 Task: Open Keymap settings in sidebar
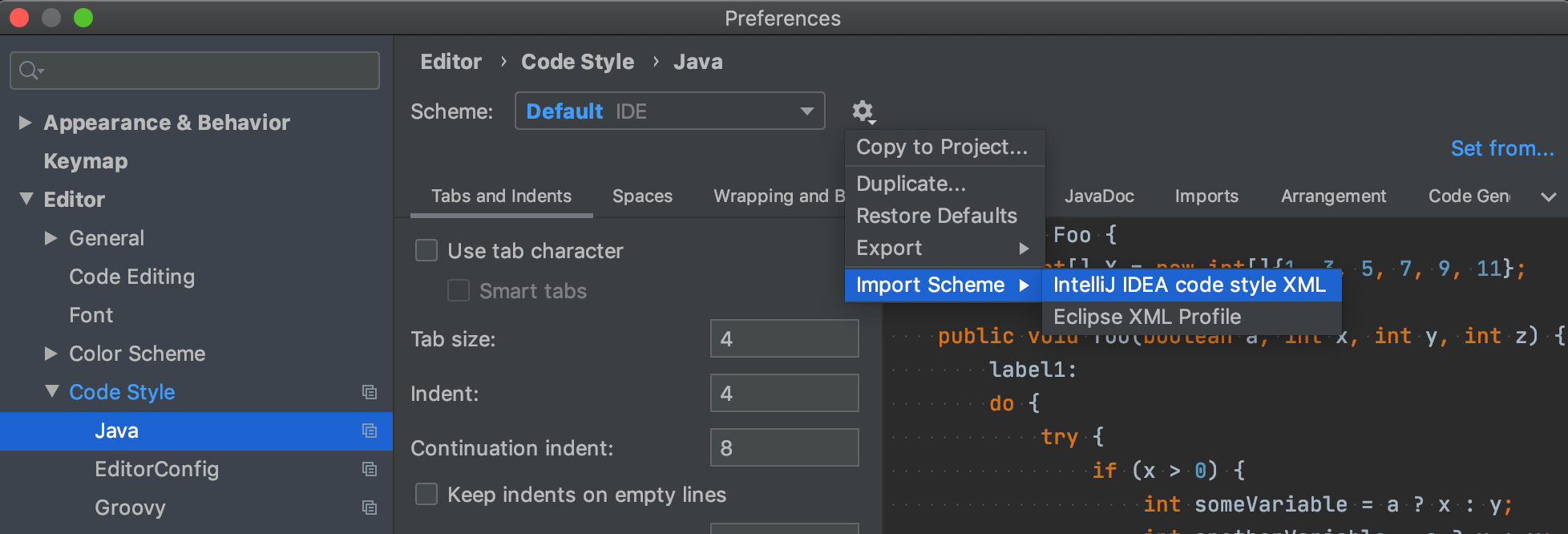pos(86,161)
